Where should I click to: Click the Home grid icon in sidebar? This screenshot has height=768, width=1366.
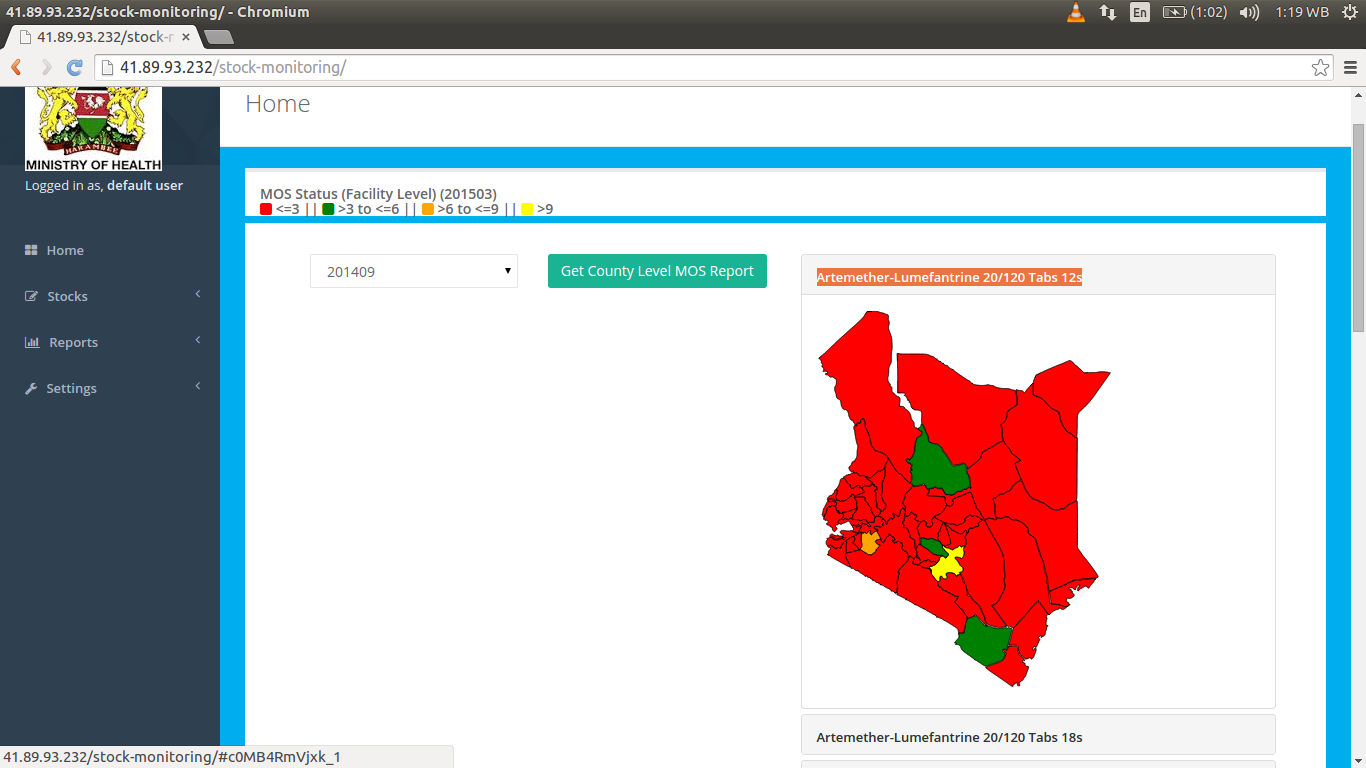(31, 250)
